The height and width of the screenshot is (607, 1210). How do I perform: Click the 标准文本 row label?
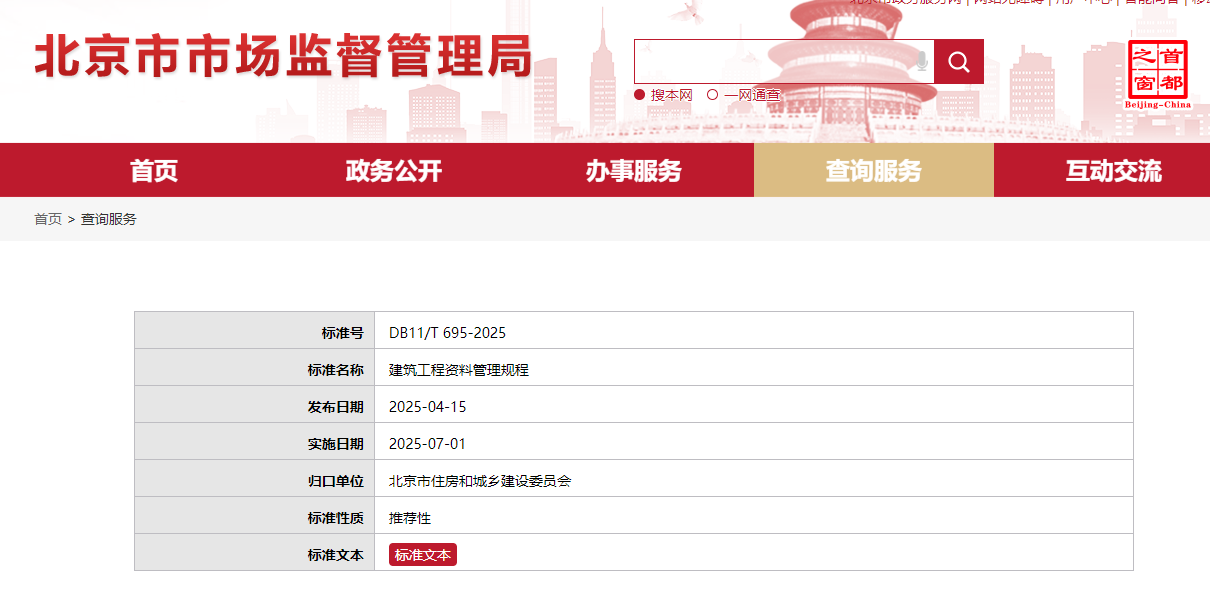336,555
